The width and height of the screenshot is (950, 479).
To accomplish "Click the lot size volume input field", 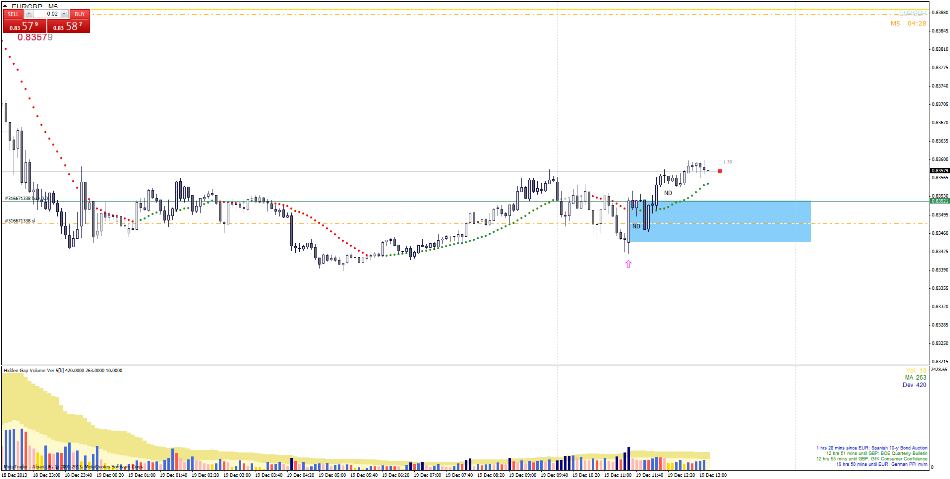I will [46, 14].
